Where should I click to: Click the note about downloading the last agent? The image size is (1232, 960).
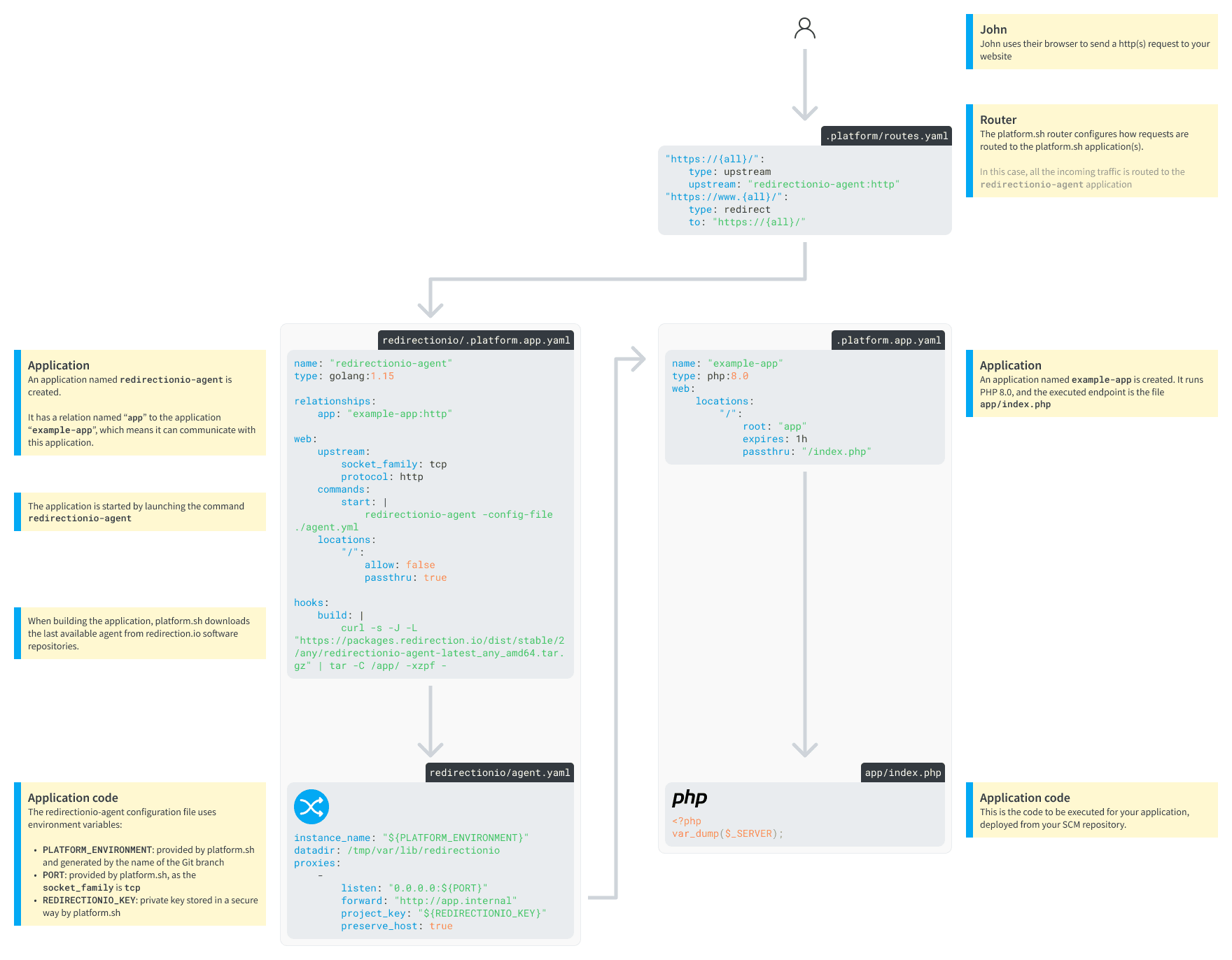[x=140, y=633]
